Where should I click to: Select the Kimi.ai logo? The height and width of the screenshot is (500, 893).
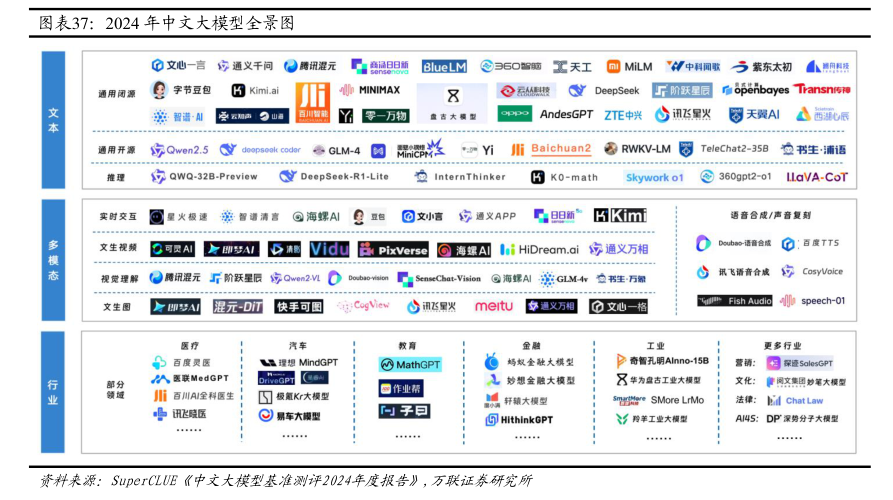[255, 91]
